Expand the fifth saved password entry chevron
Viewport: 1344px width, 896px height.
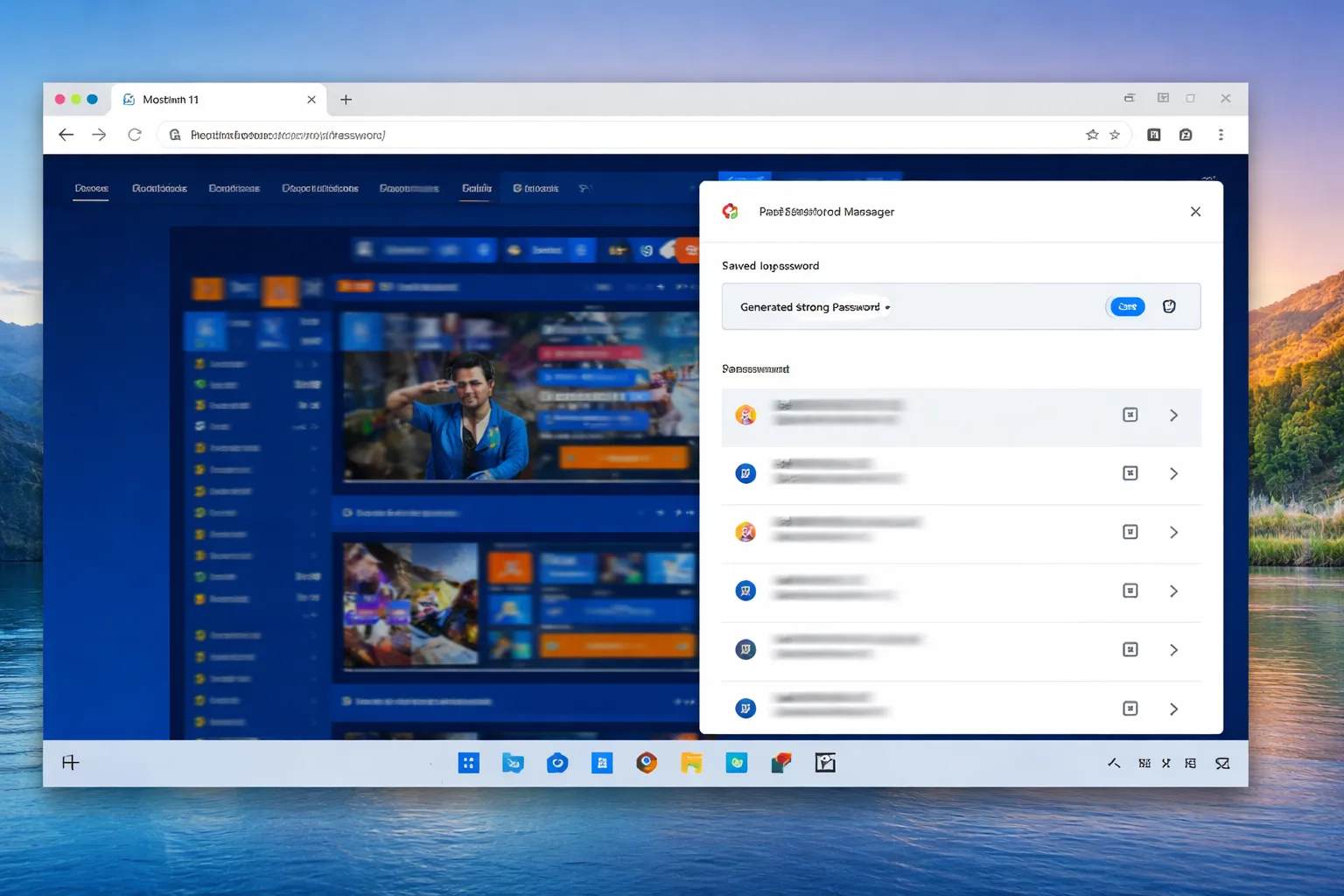tap(1173, 650)
